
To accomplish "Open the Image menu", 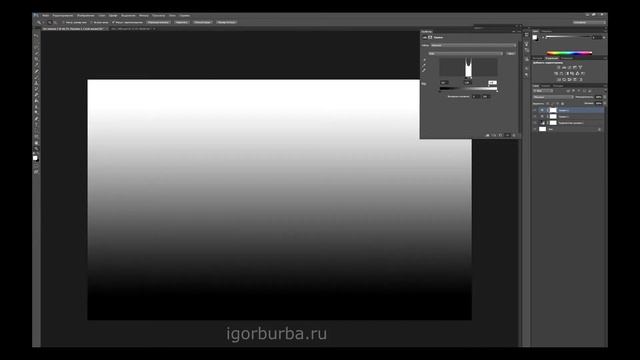I will coord(86,16).
